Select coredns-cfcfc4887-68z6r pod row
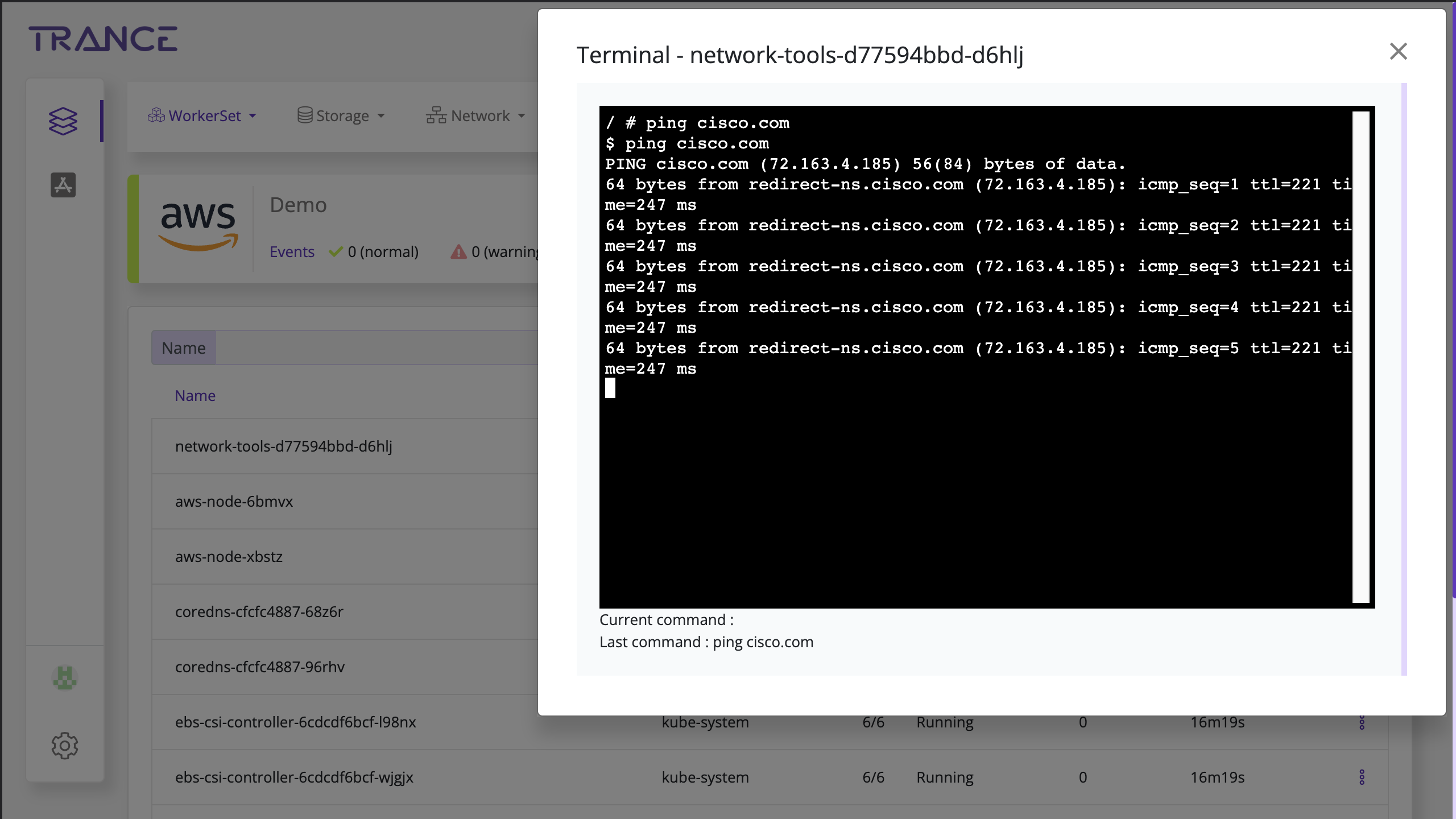Screen dimensions: 1456x819 (259, 611)
